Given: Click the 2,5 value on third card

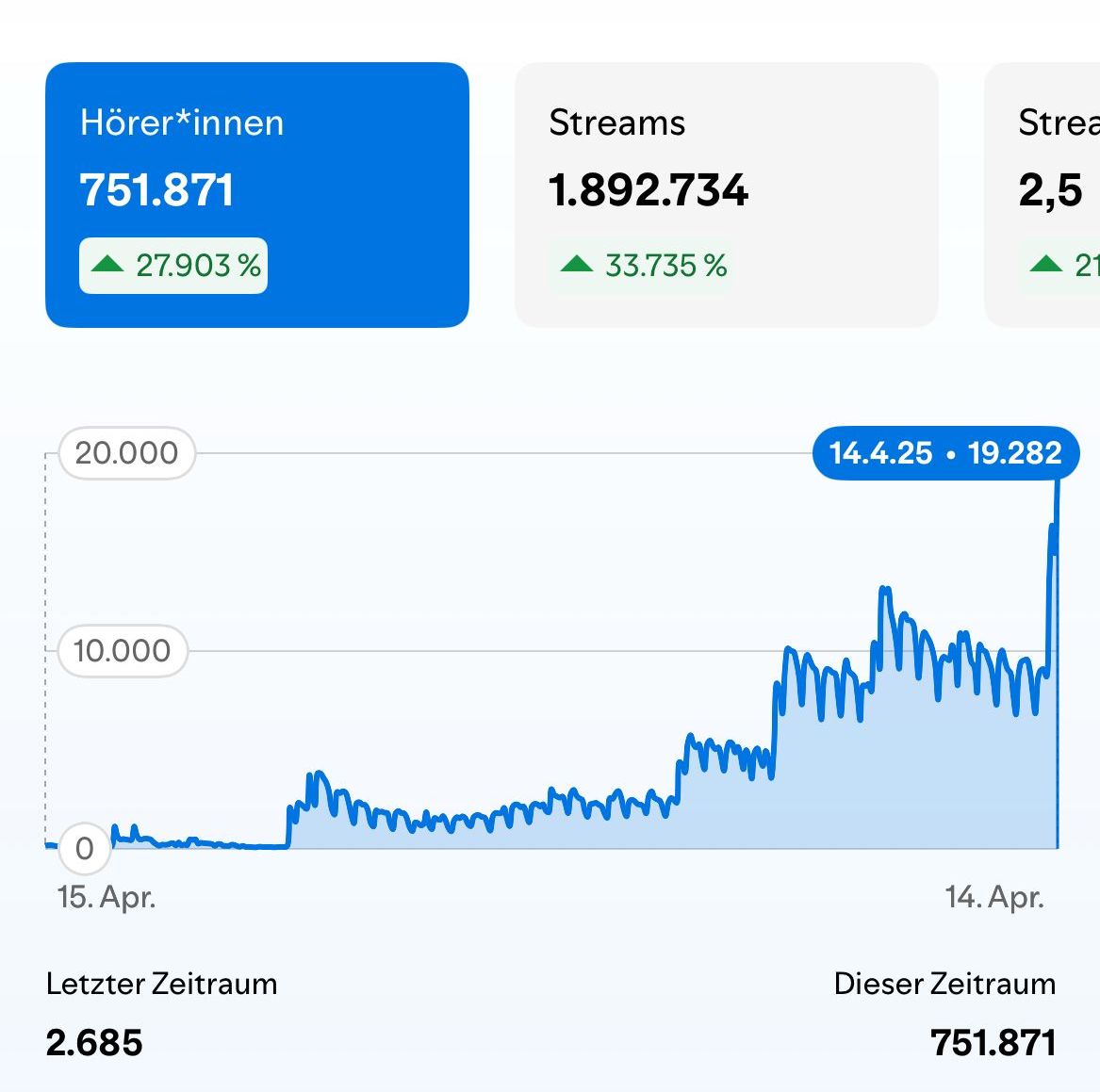Looking at the screenshot, I should pos(1050,190).
